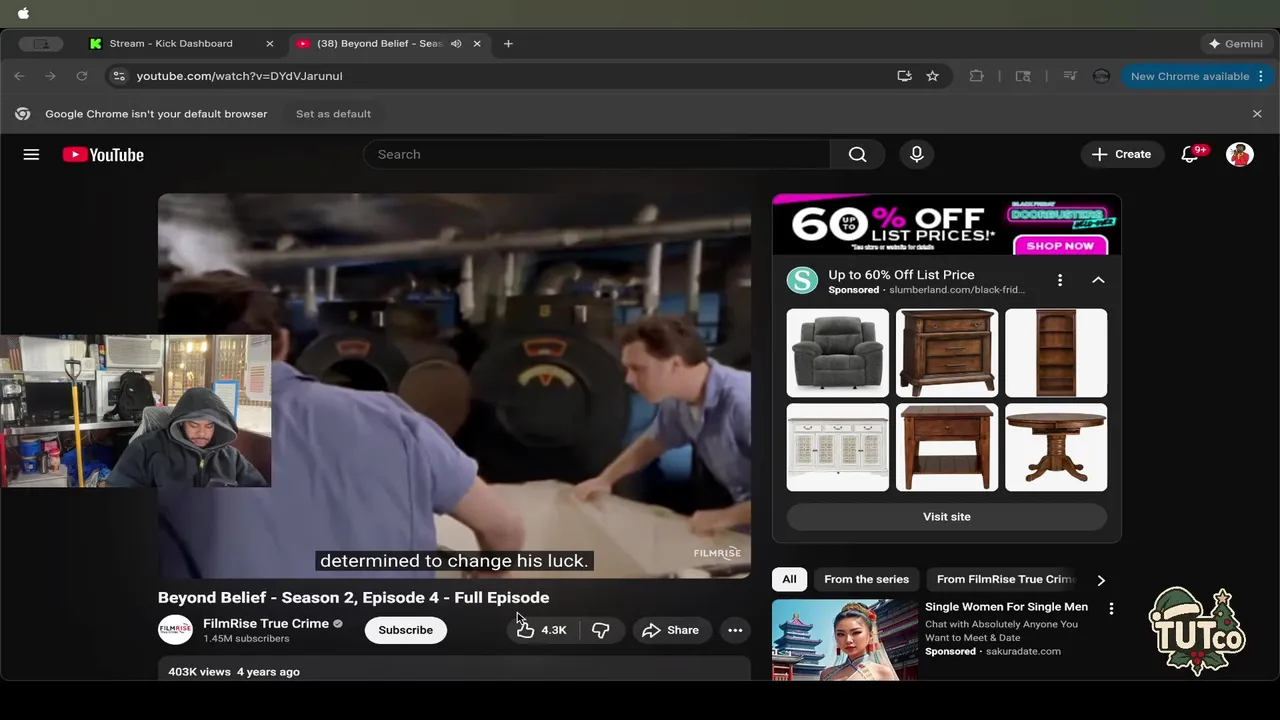
Task: Click the YouTube search magnifier button
Action: click(857, 155)
